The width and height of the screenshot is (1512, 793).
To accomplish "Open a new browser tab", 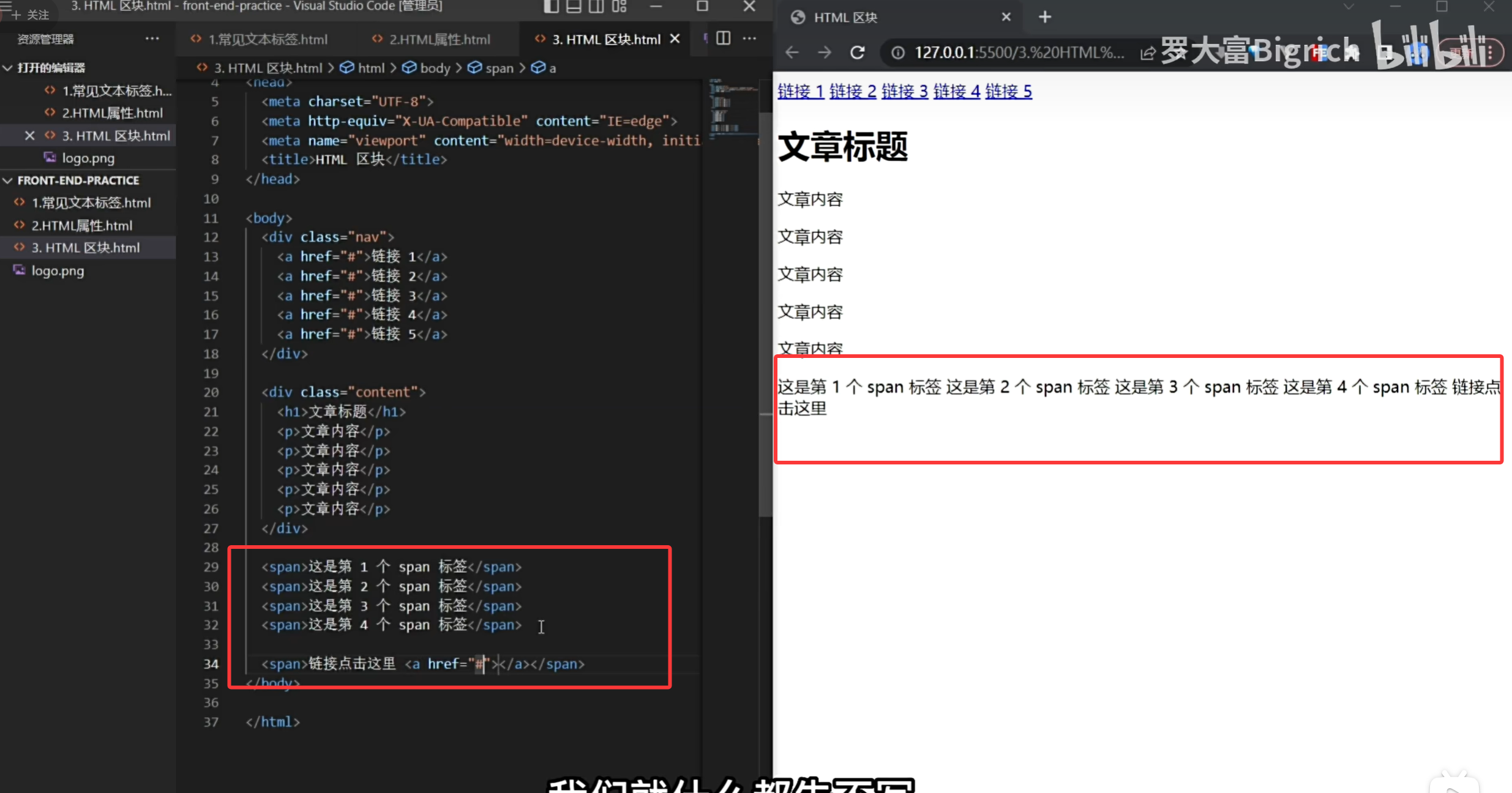I will click(x=1045, y=17).
